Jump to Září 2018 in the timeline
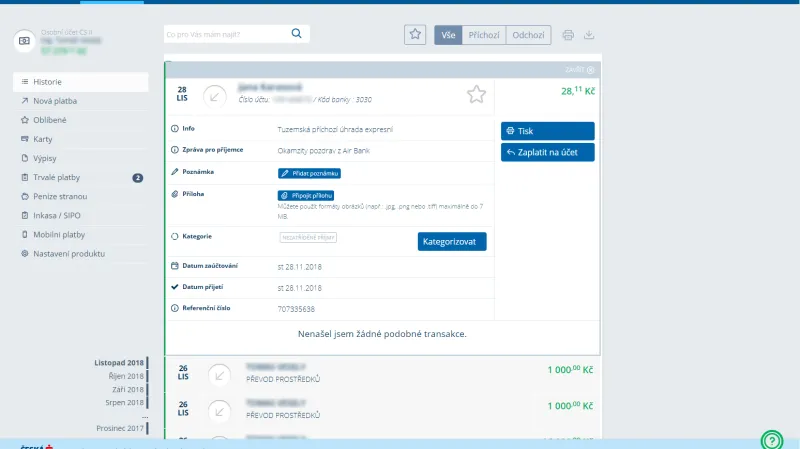 point(128,389)
